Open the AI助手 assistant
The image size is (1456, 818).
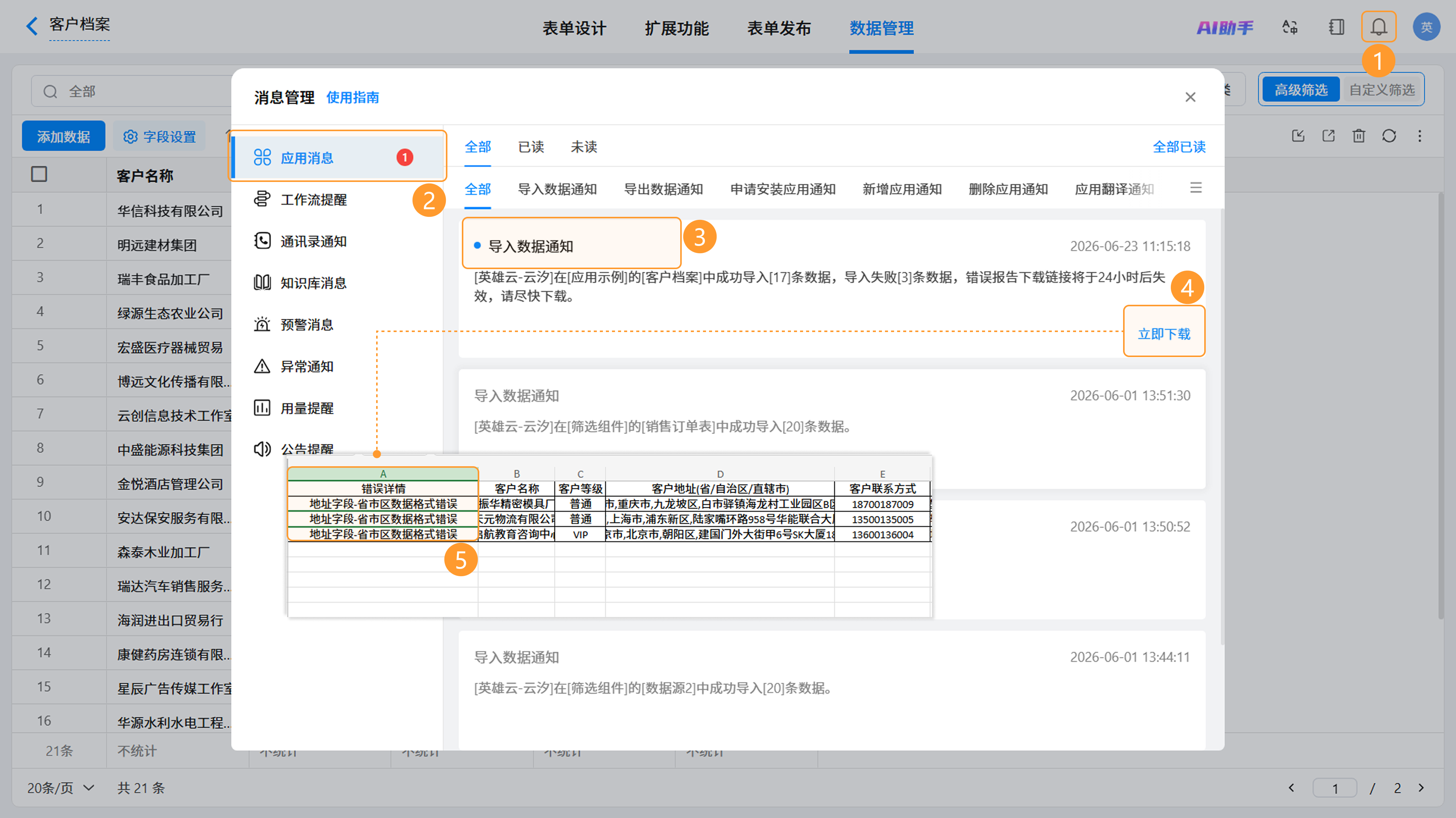click(x=1224, y=27)
